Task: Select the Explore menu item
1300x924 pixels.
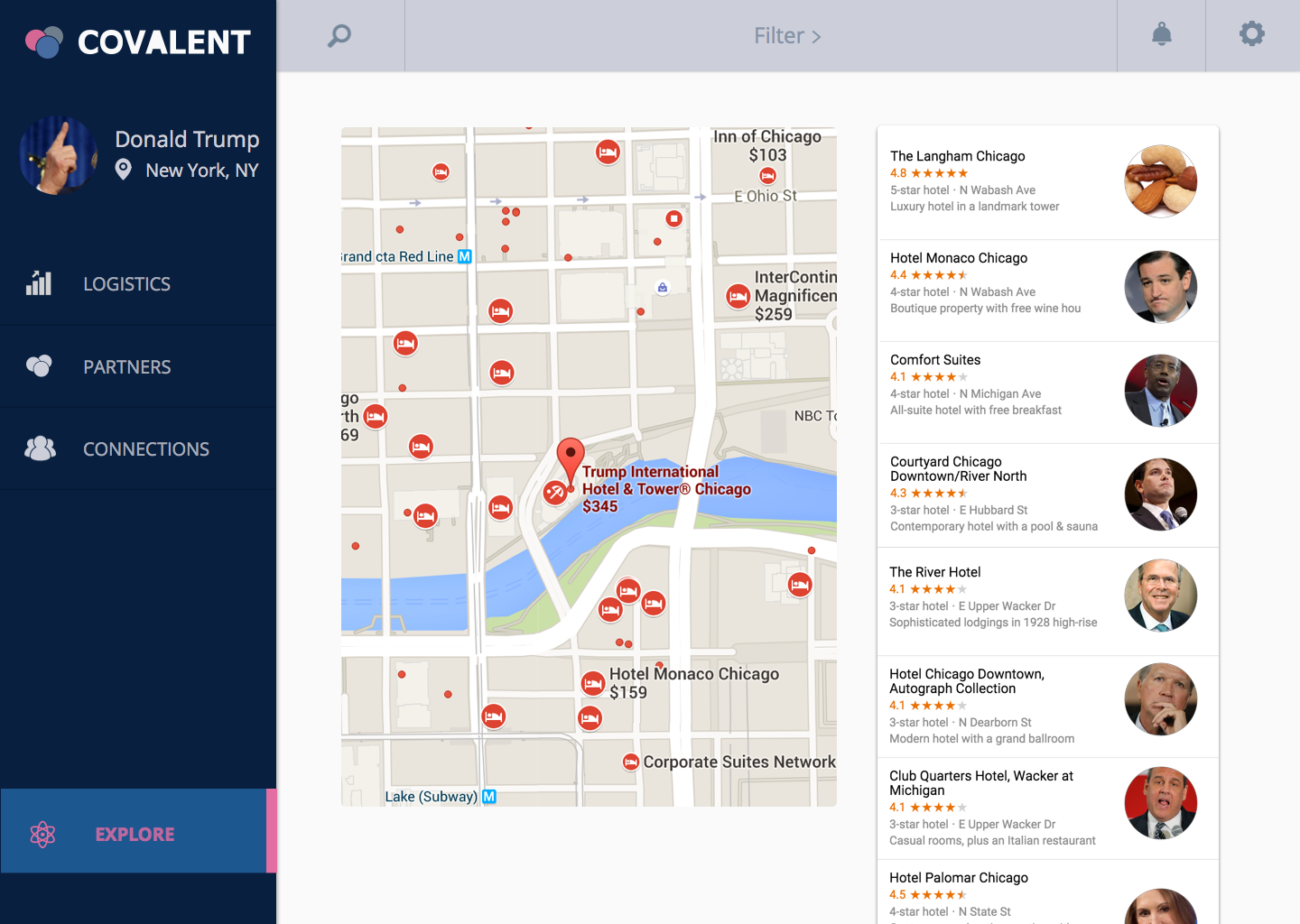Action: click(138, 831)
